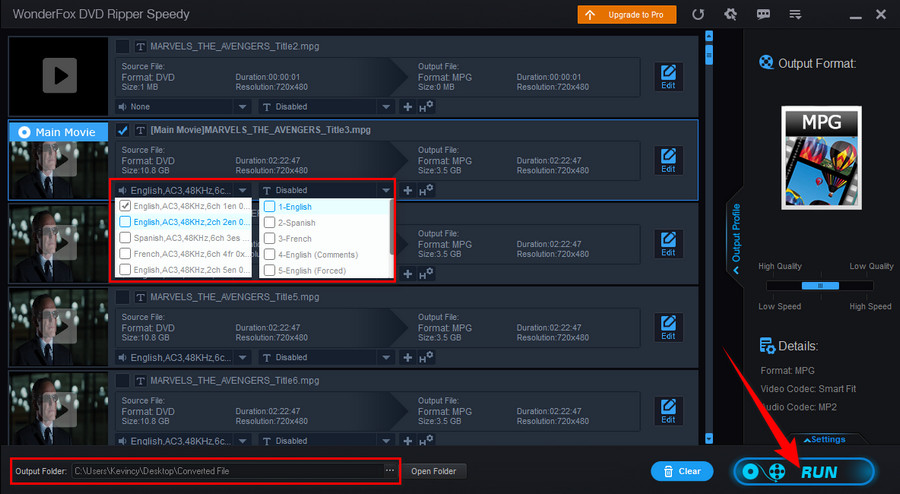Viewport: 900px width, 494px height.
Task: Open audio track dropdown in Title6 row
Action: 242,441
